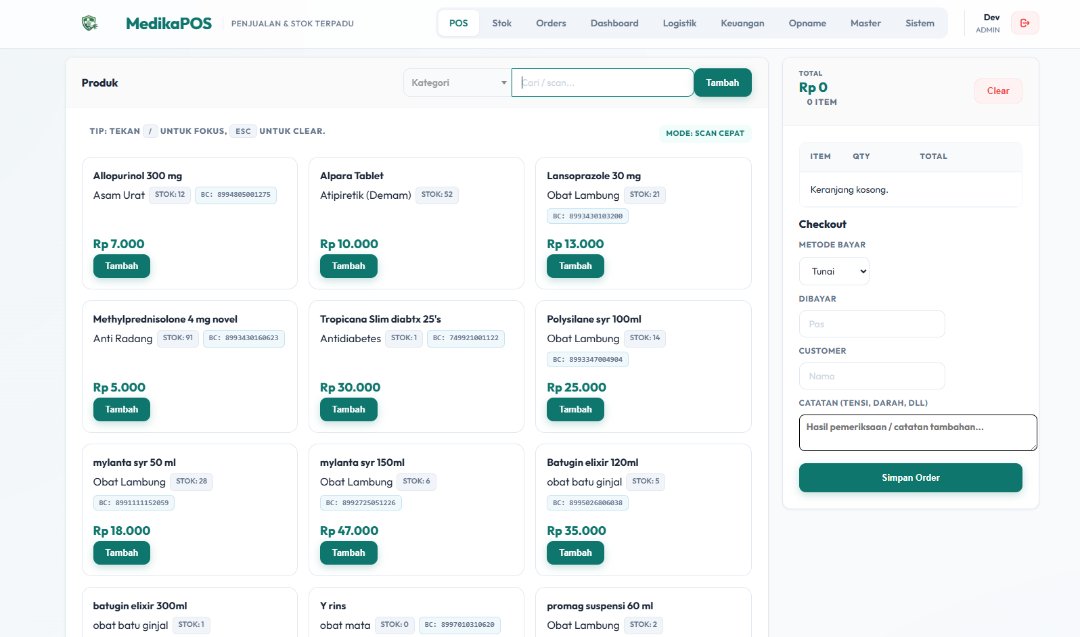This screenshot has height=637, width=1080.
Task: Add Tropicana Slim diabtx 25's via Tambah
Action: click(349, 409)
